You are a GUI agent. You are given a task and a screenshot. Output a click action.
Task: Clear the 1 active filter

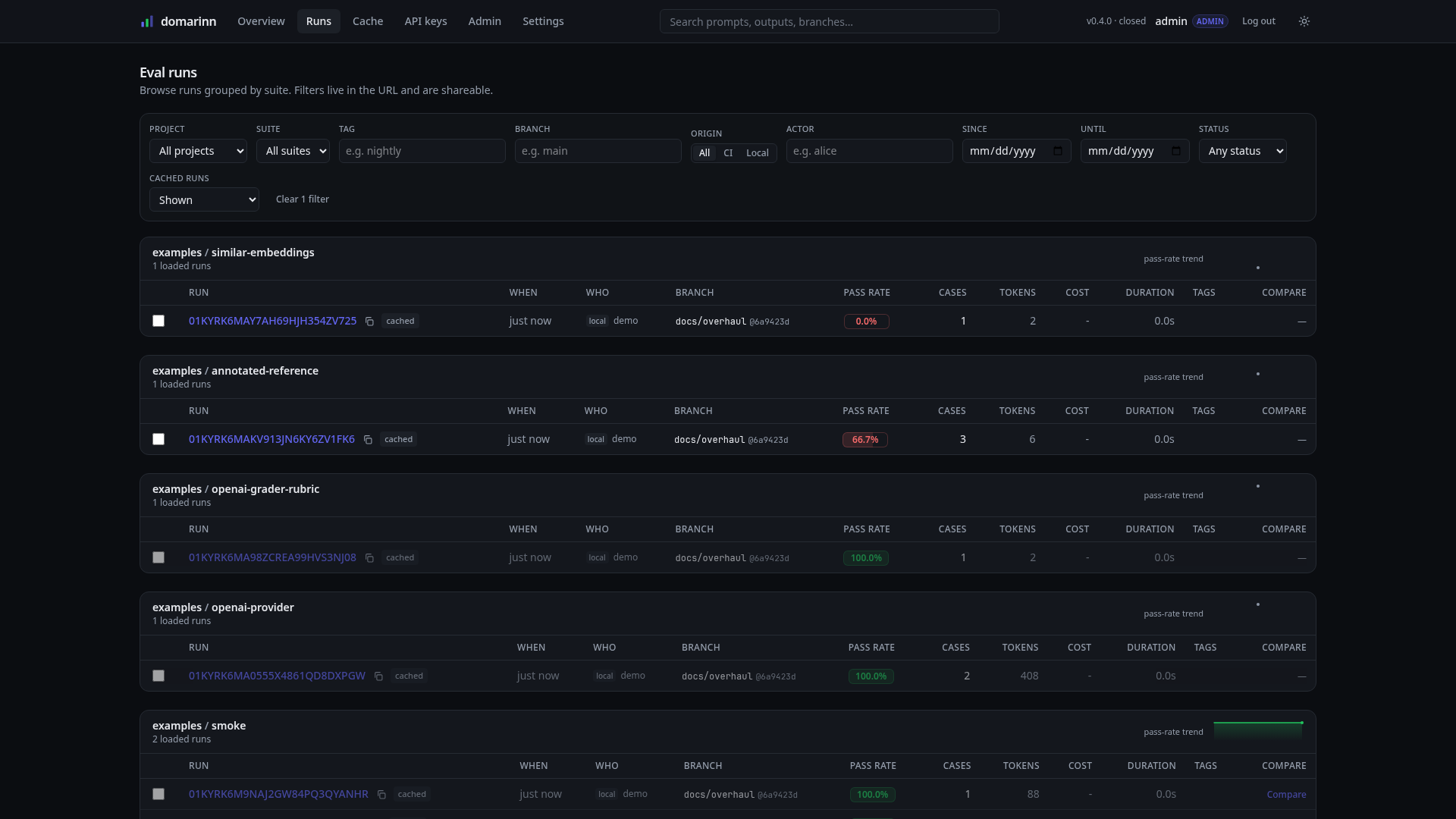[303, 199]
